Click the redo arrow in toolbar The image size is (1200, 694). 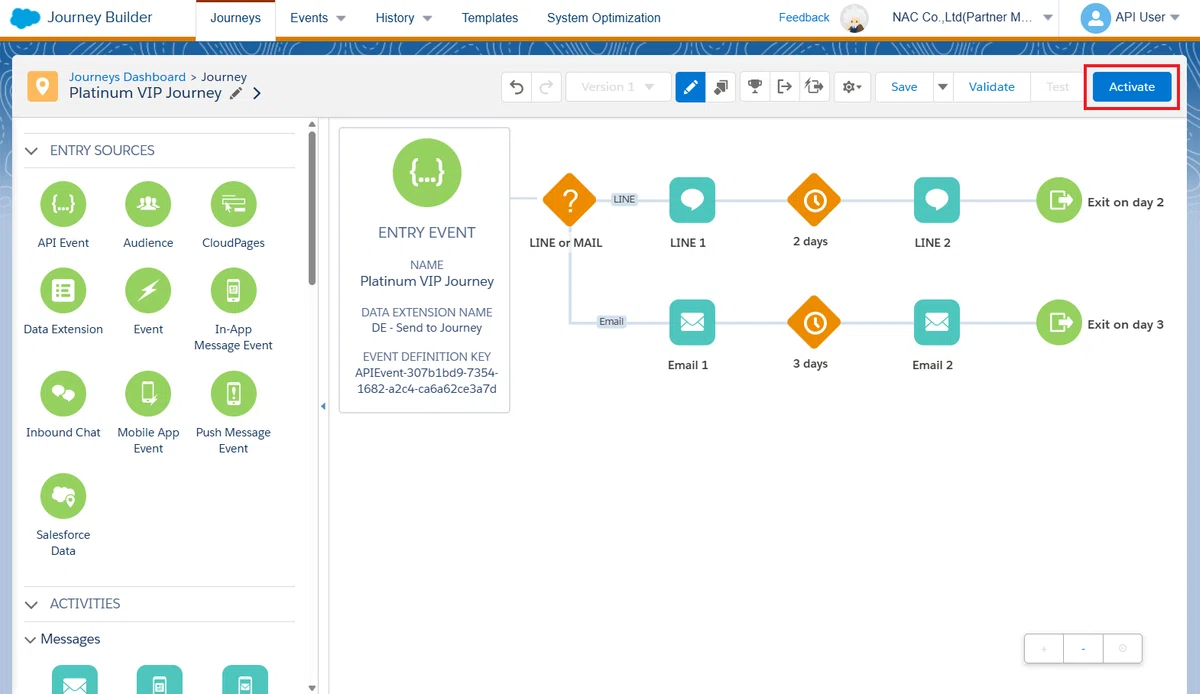coord(546,87)
